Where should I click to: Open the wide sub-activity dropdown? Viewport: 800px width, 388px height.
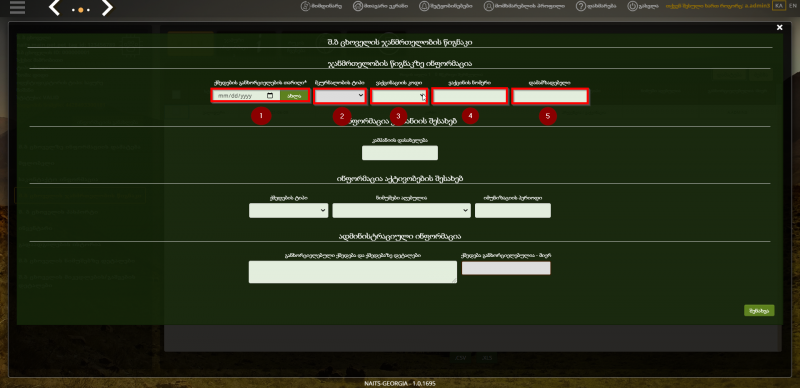[401, 210]
